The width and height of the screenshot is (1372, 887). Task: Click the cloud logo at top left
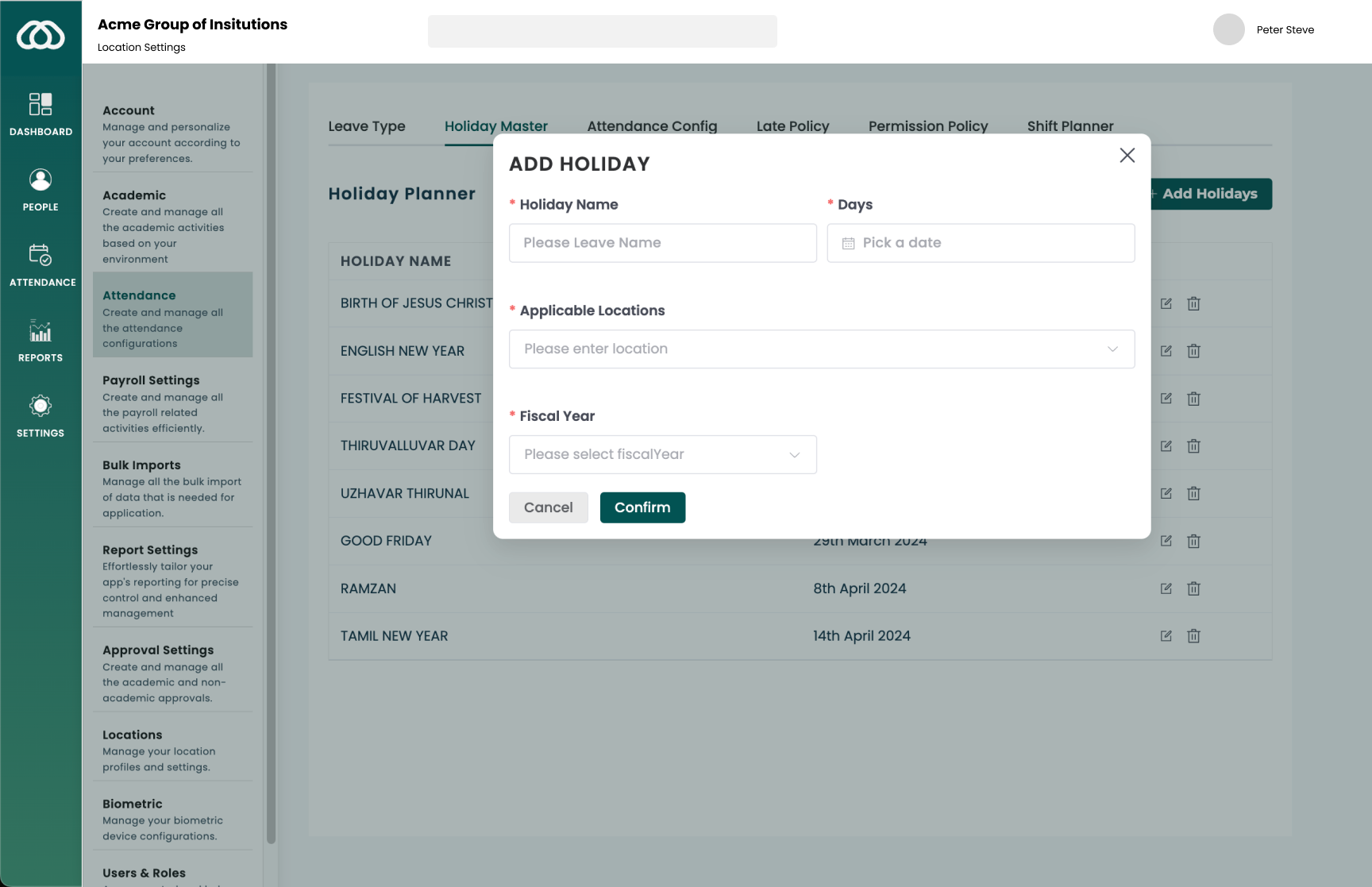(x=40, y=36)
